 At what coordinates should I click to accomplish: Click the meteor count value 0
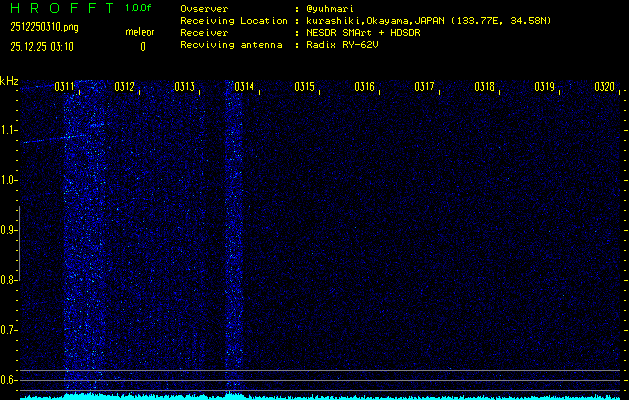click(142, 47)
